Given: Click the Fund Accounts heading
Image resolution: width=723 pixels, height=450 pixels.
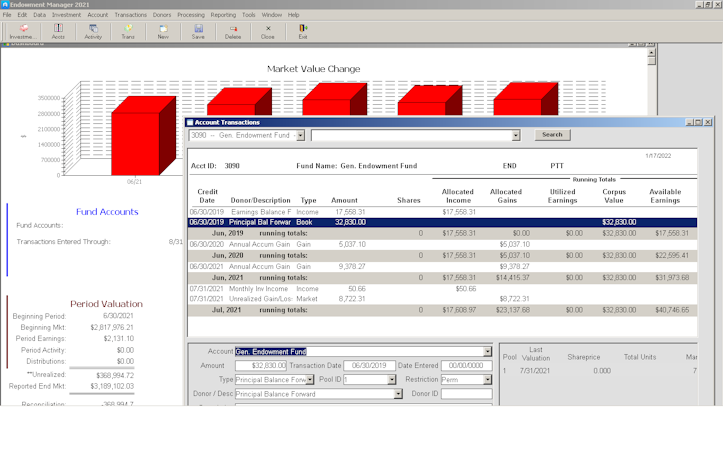Looking at the screenshot, I should coord(107,212).
